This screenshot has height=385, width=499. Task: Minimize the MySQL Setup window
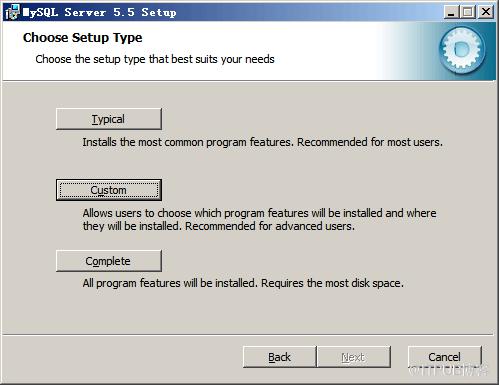451,12
